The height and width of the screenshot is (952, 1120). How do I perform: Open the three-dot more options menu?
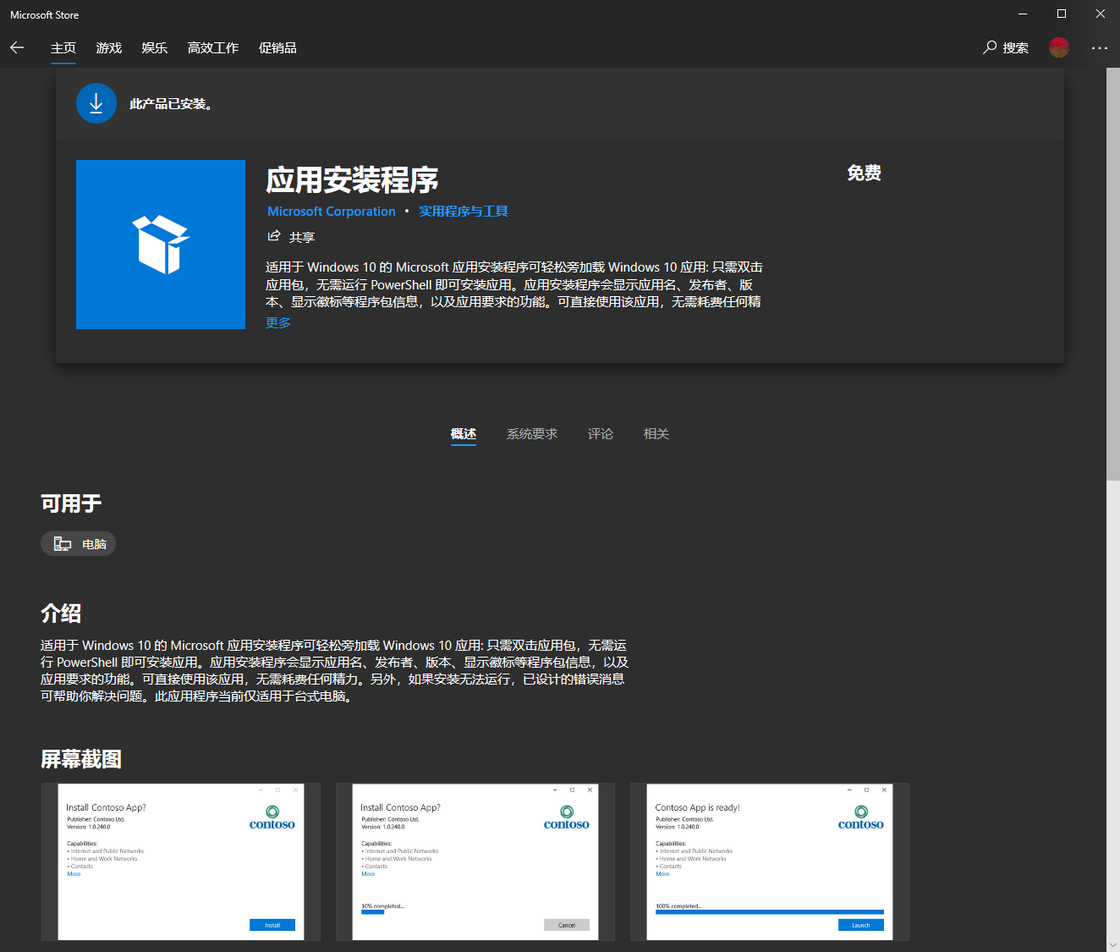tap(1099, 48)
